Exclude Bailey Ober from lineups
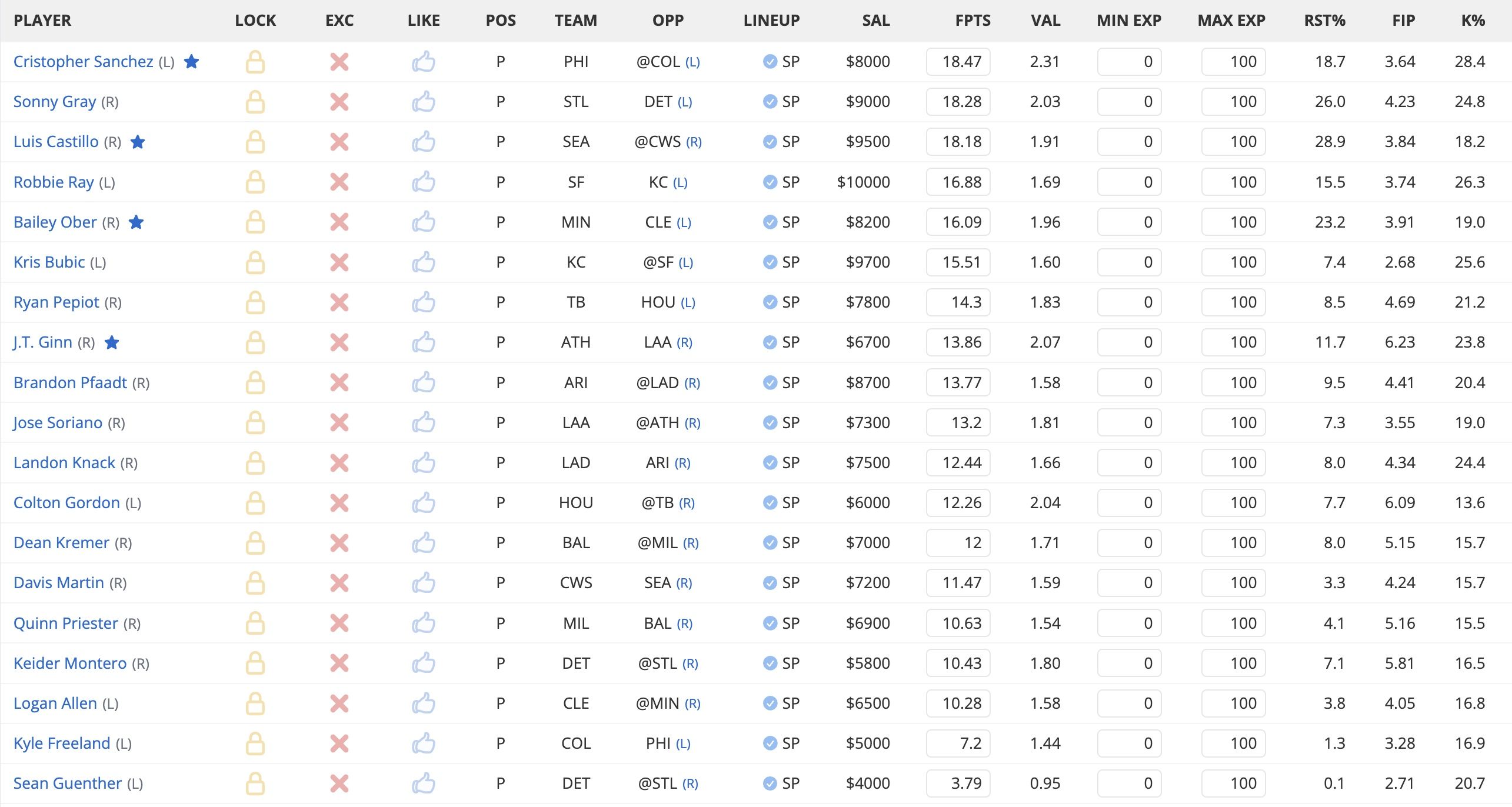 pos(339,222)
